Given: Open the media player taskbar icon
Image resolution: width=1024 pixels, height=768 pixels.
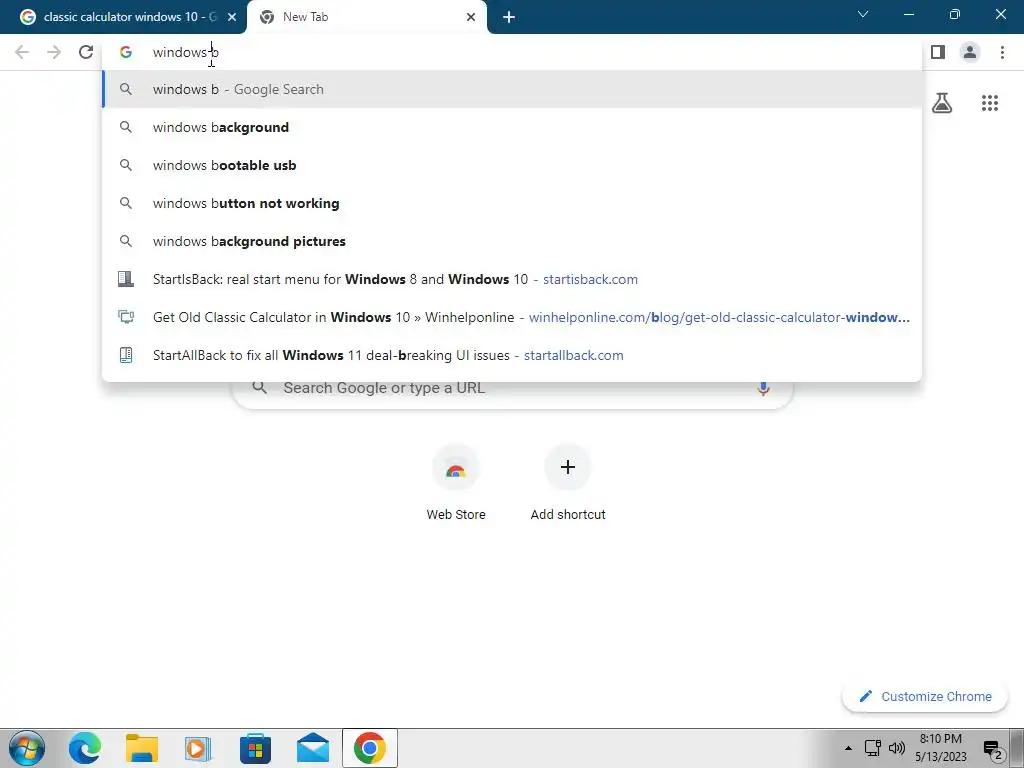Looking at the screenshot, I should (198, 748).
